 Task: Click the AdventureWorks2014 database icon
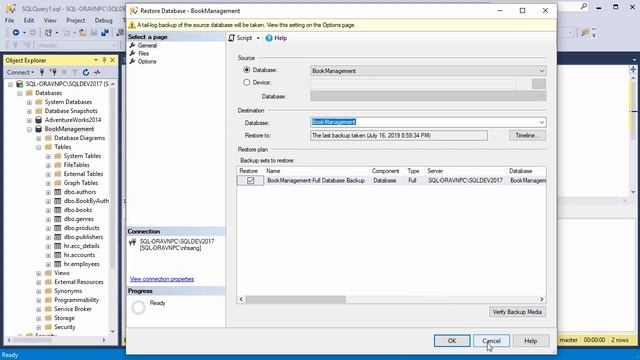pyautogui.click(x=38, y=120)
